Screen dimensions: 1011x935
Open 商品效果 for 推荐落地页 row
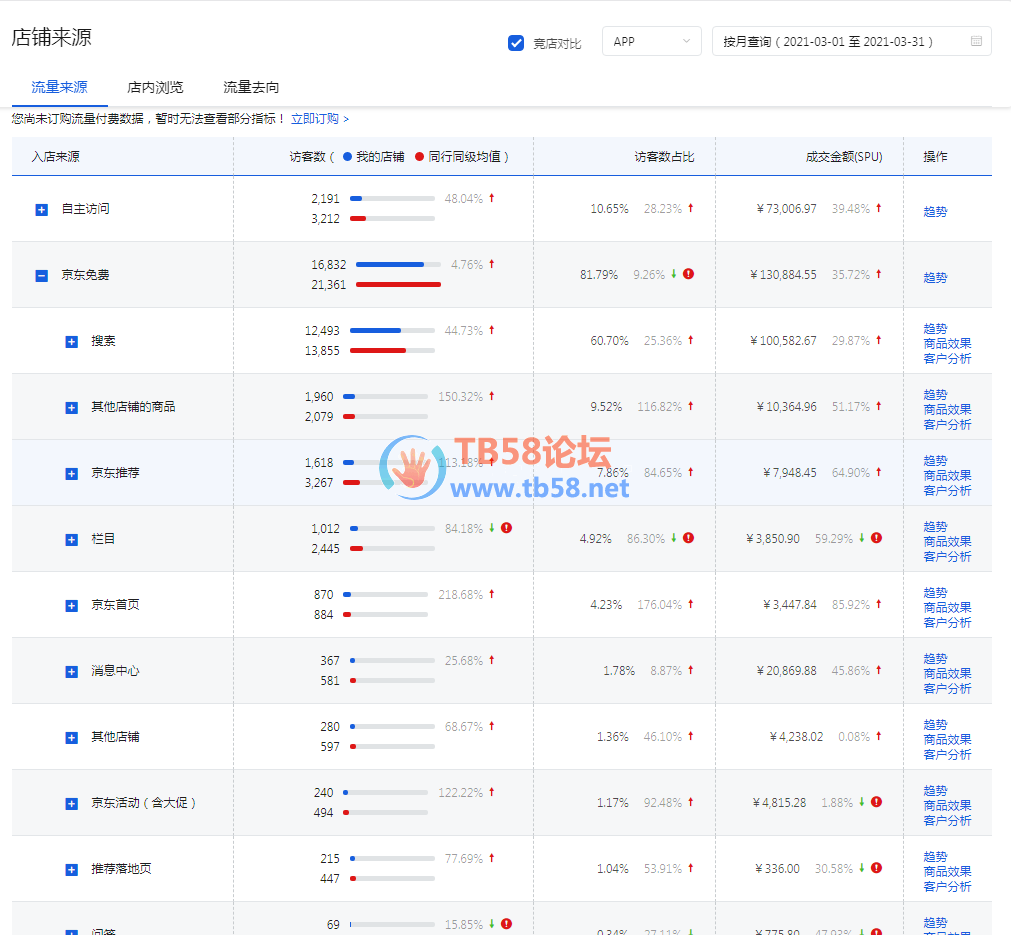click(x=947, y=872)
